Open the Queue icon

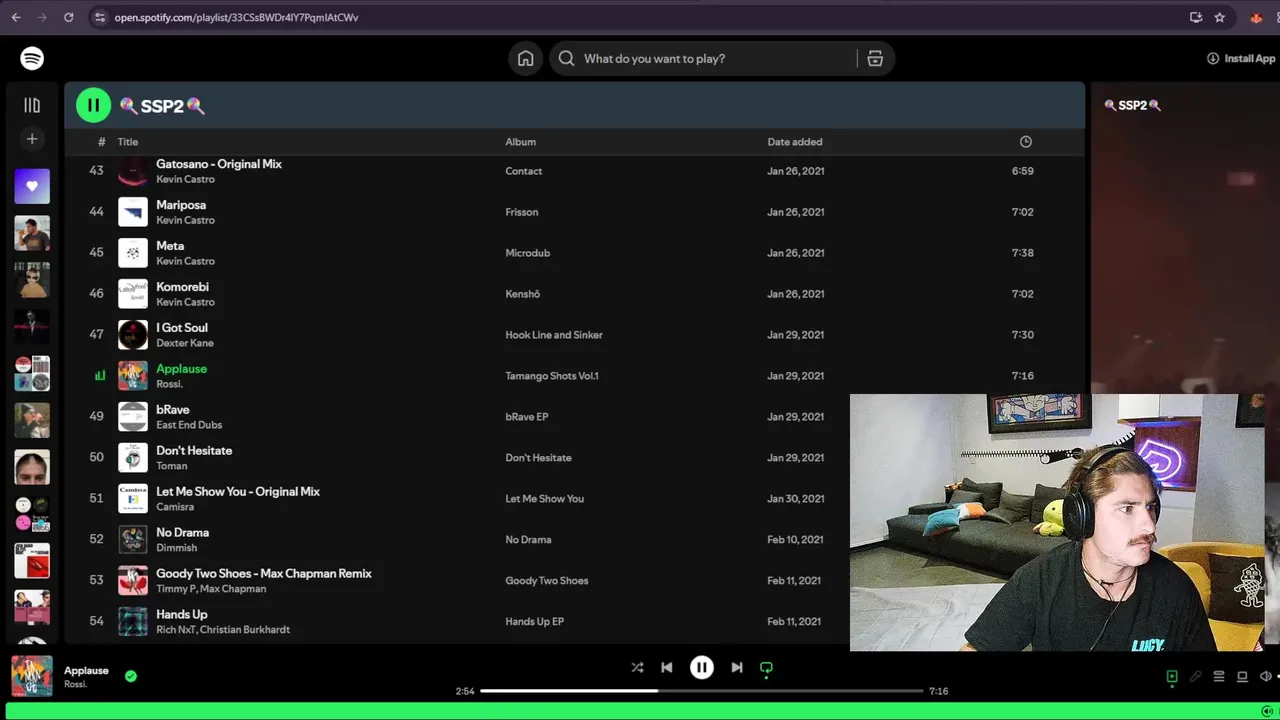click(1219, 676)
